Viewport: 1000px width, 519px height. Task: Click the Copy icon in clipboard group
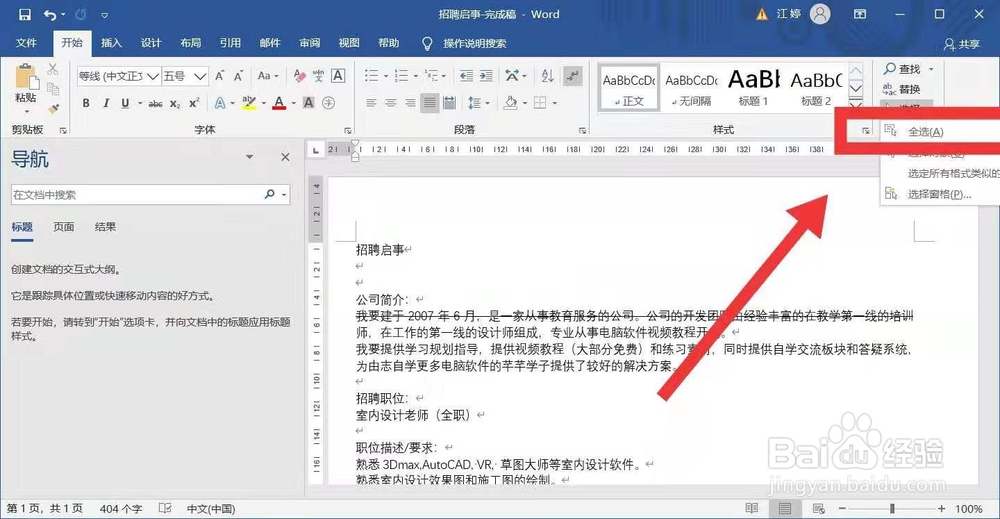point(53,89)
